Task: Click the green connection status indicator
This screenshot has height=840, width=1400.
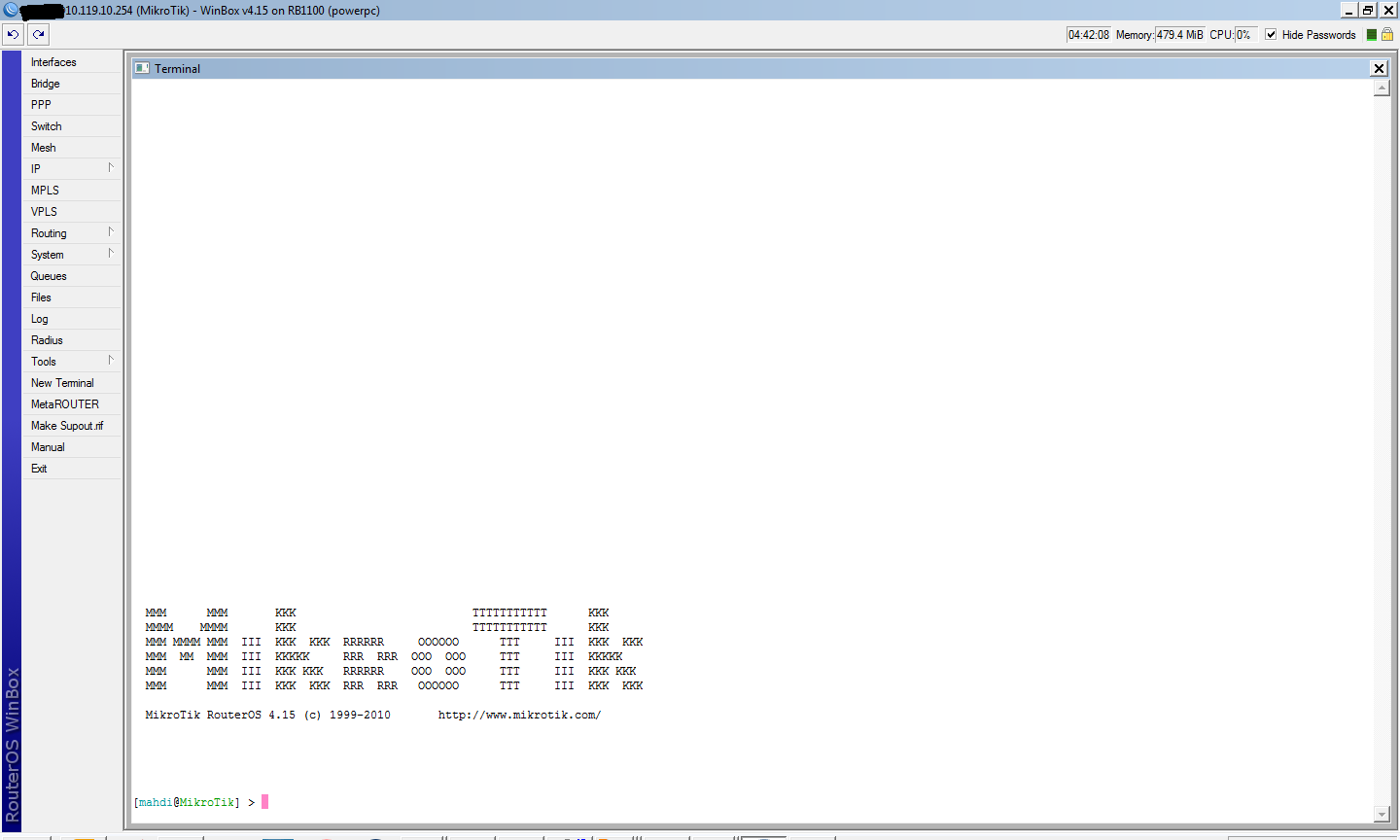Action: click(x=1372, y=34)
